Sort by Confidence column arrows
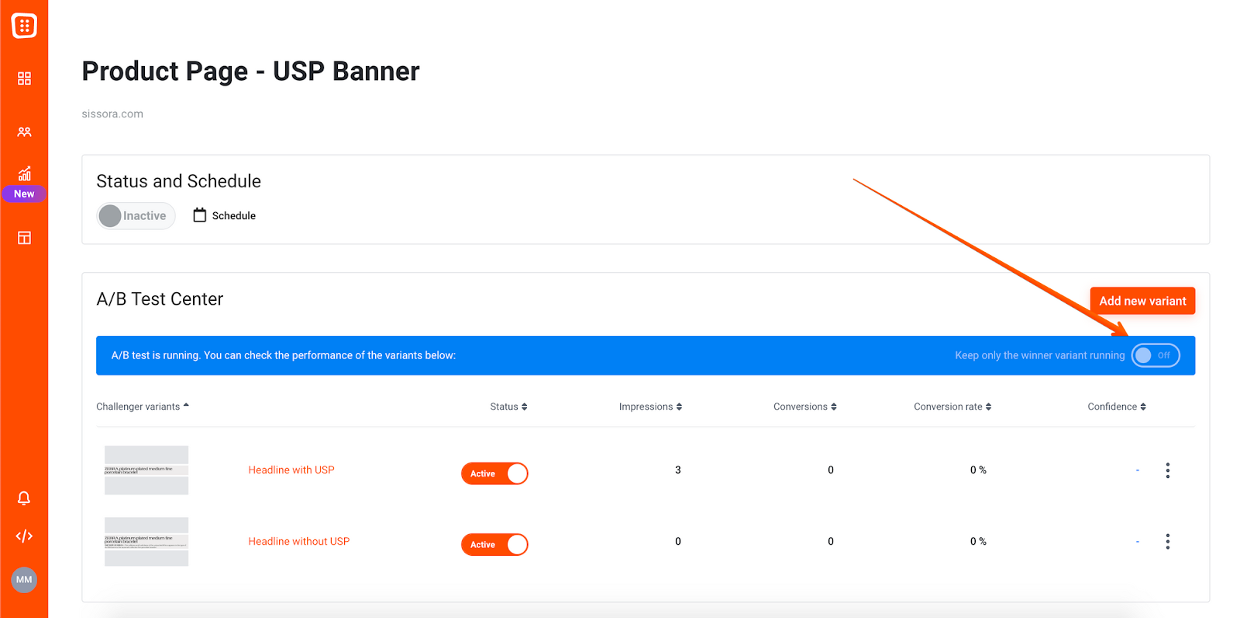1240x618 pixels. click(1145, 406)
